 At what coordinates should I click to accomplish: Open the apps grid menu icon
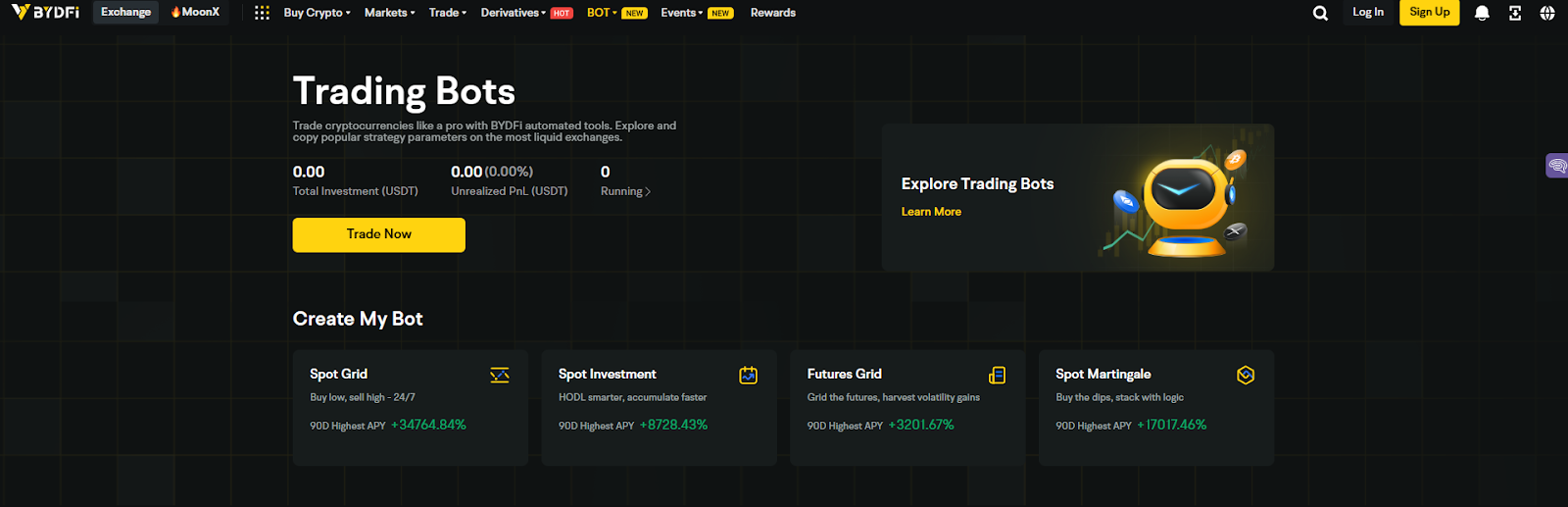coord(262,13)
